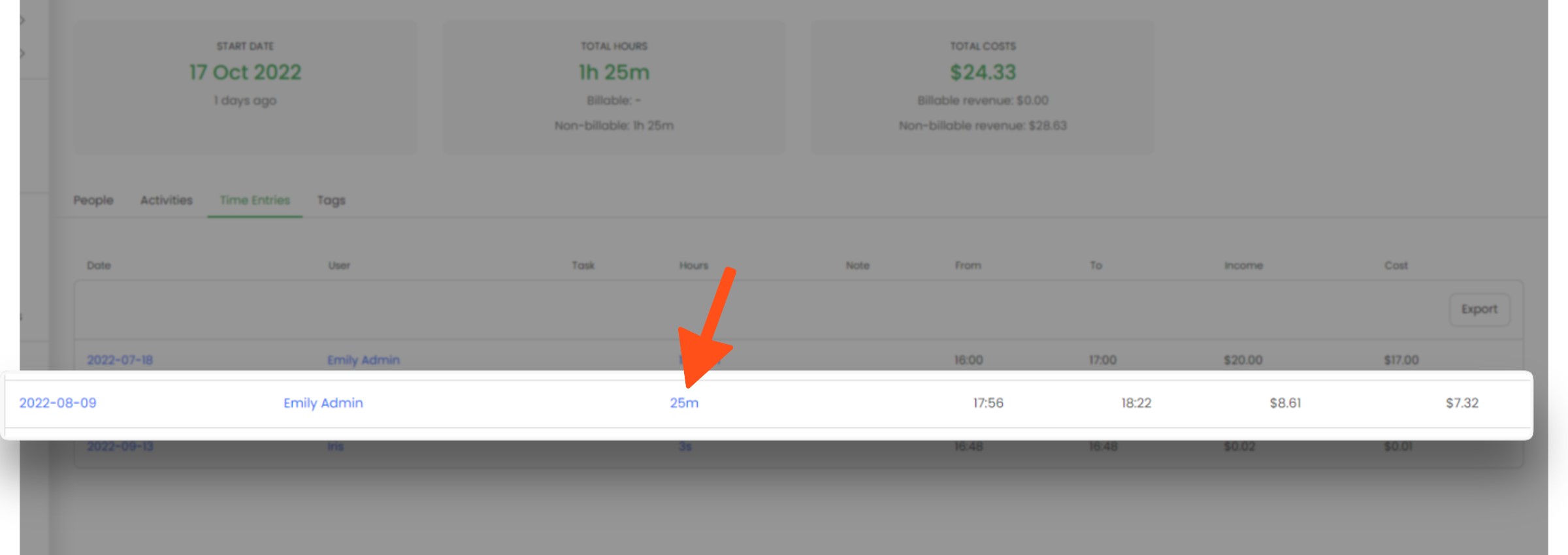Click the 25m hours entry
1568x555 pixels.
(684, 403)
